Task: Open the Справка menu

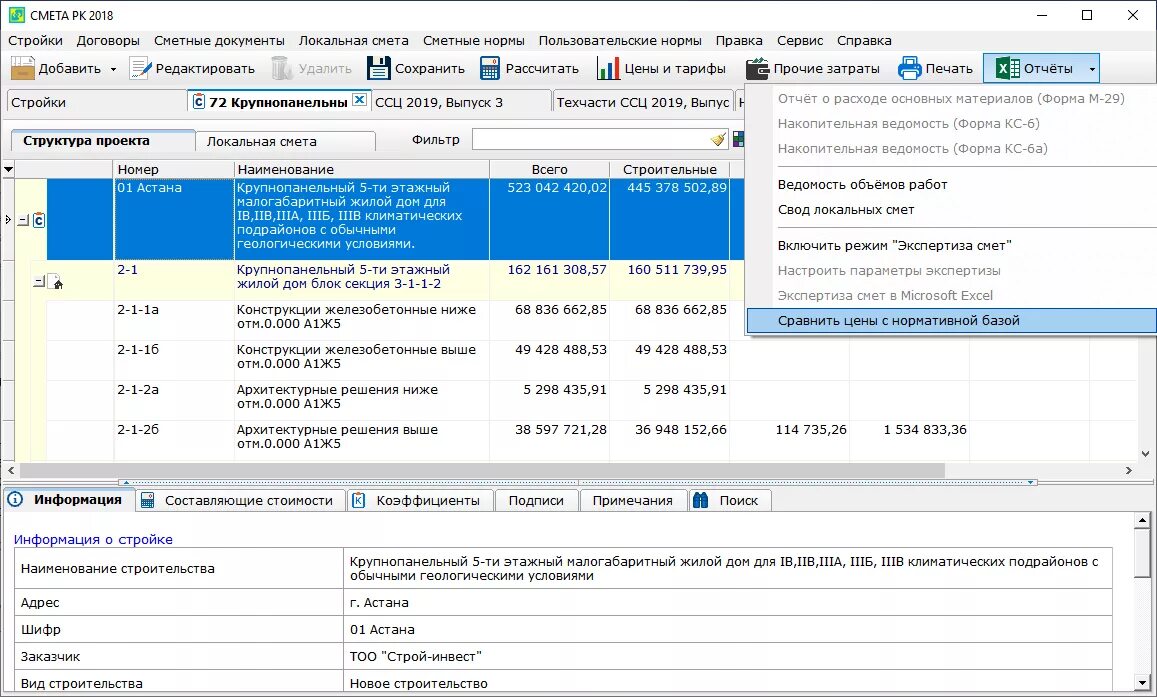Action: 864,41
